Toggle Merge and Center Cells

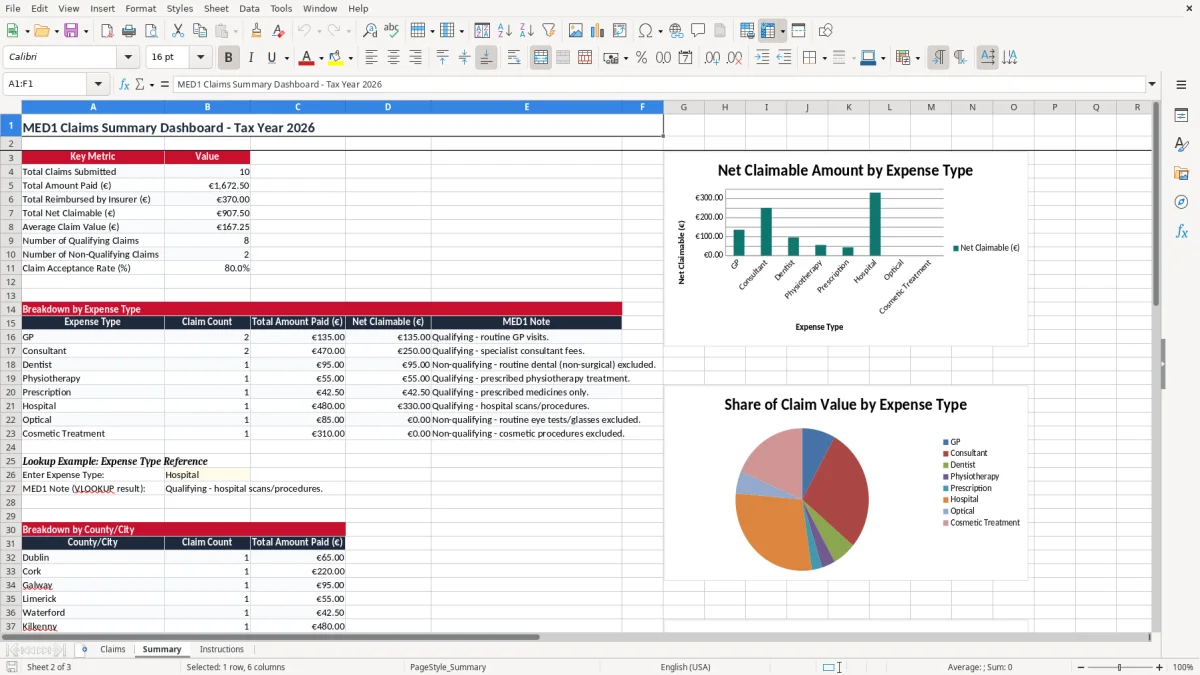541,58
